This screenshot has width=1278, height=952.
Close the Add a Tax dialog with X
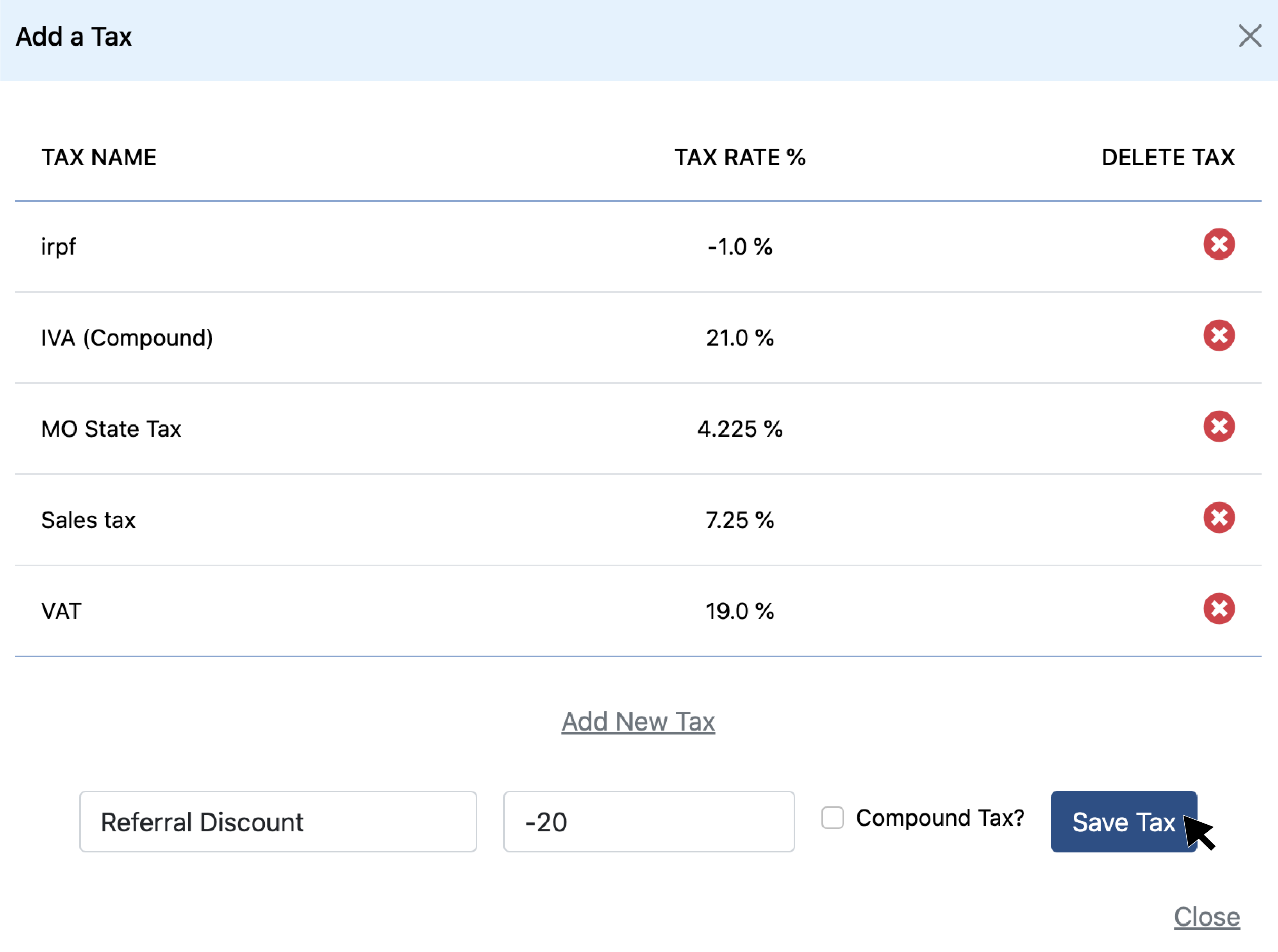click(1250, 36)
